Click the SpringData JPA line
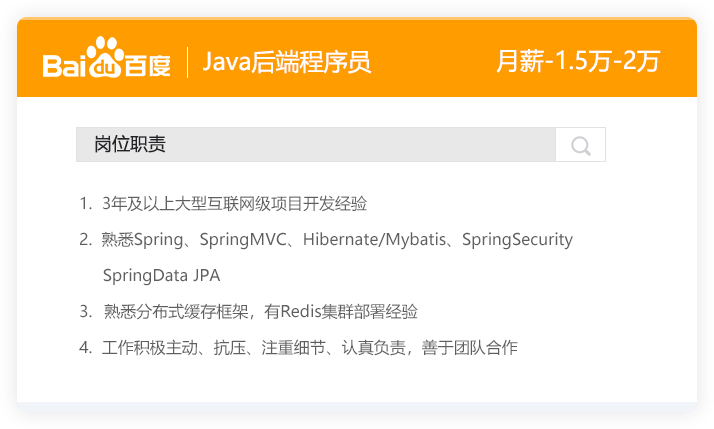This screenshot has height=429, width=714. click(161, 275)
